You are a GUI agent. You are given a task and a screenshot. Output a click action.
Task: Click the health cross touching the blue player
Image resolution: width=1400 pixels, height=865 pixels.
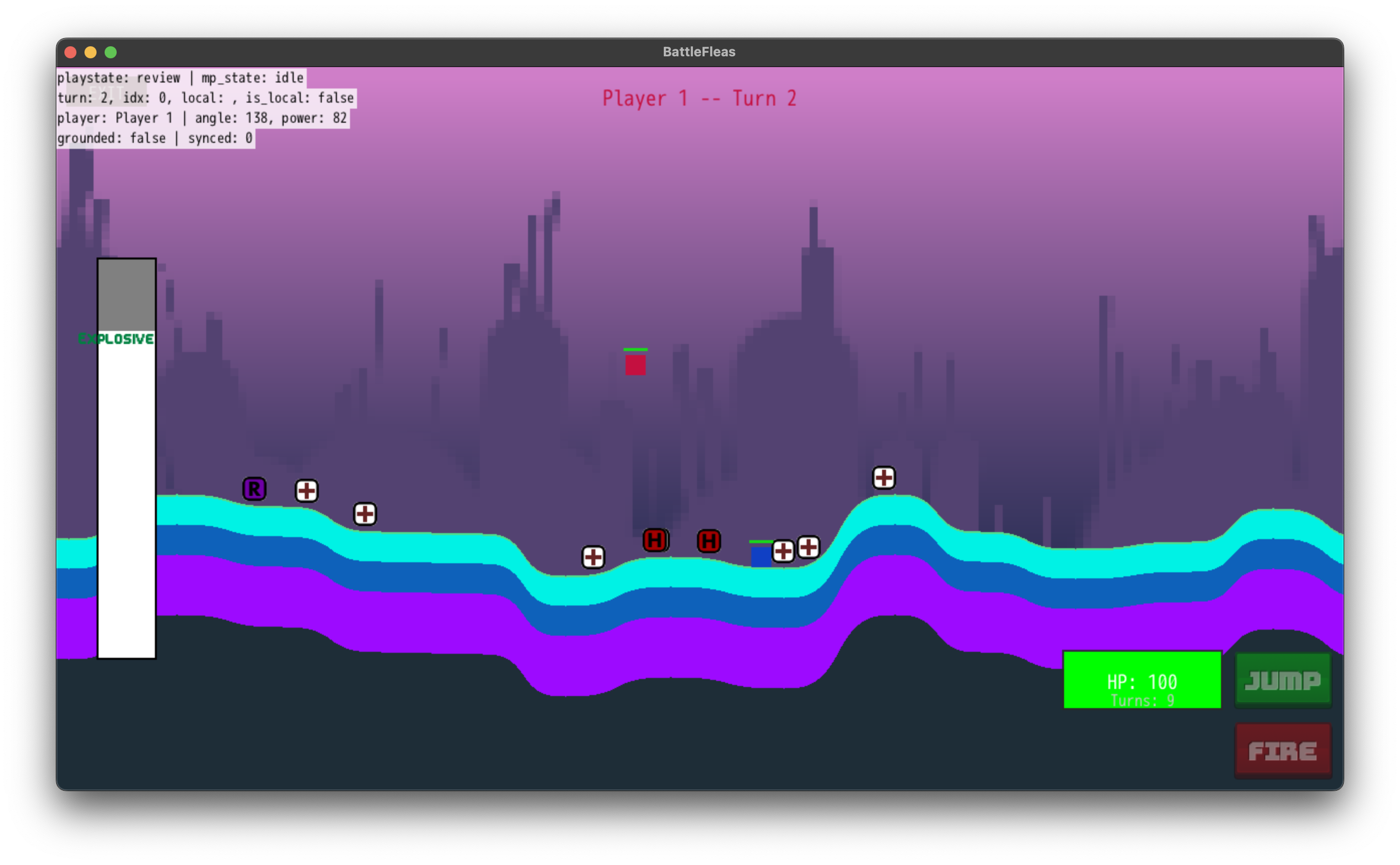tap(783, 552)
